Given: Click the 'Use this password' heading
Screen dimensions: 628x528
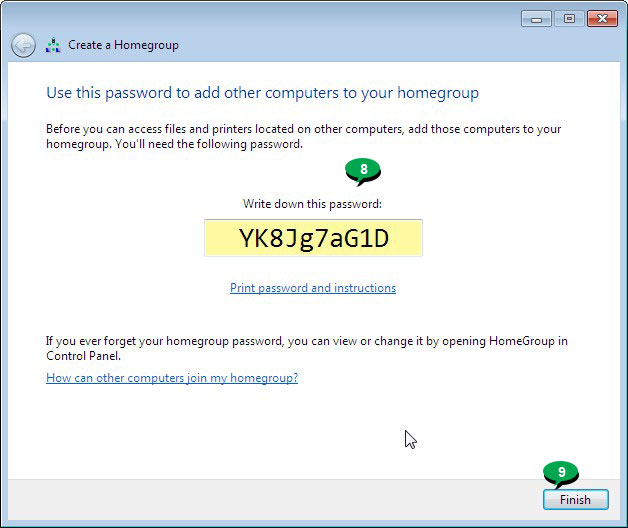Looking at the screenshot, I should pyautogui.click(x=262, y=93).
